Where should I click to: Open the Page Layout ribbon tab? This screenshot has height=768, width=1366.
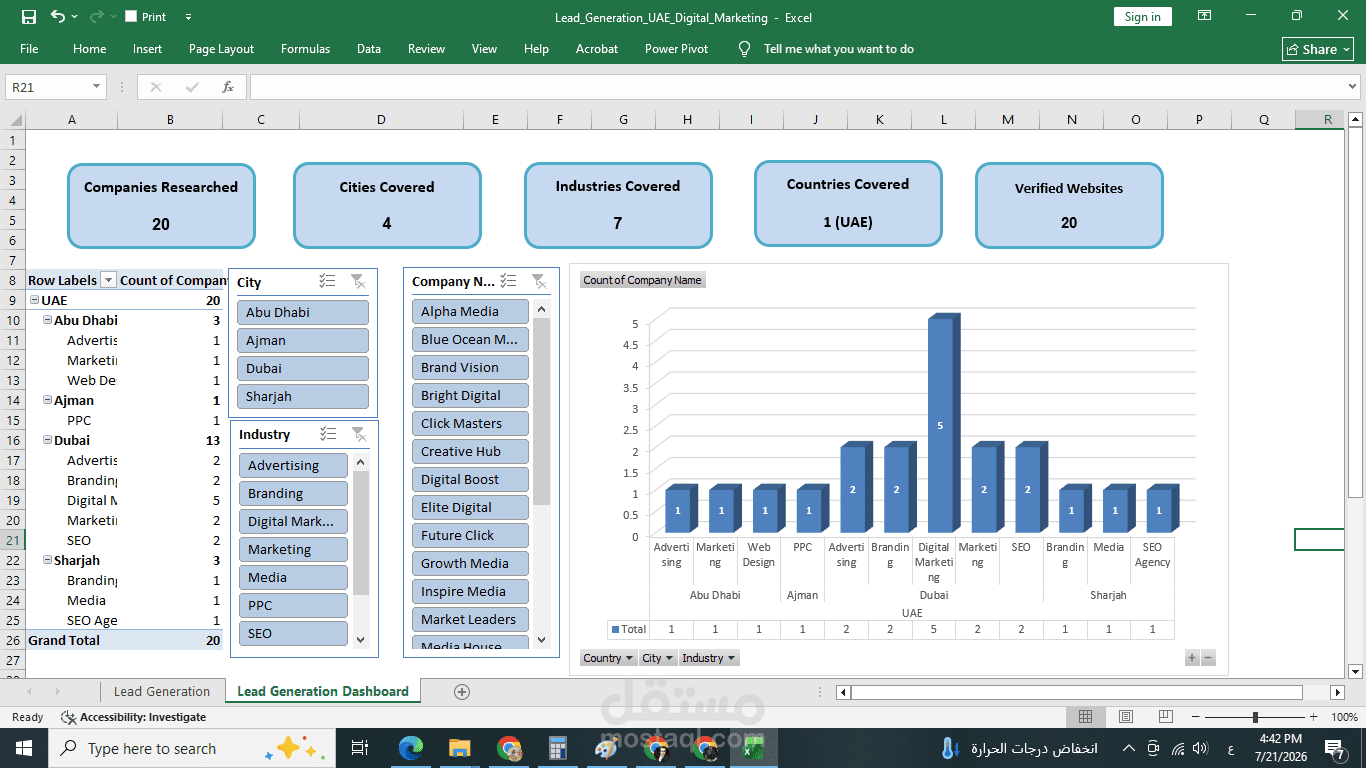coord(221,49)
